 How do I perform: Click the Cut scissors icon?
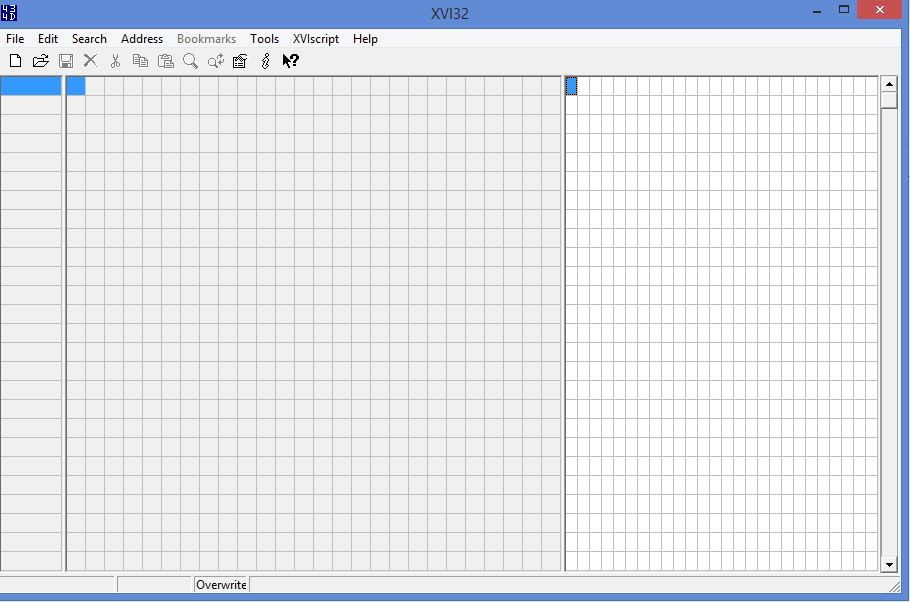pos(115,61)
